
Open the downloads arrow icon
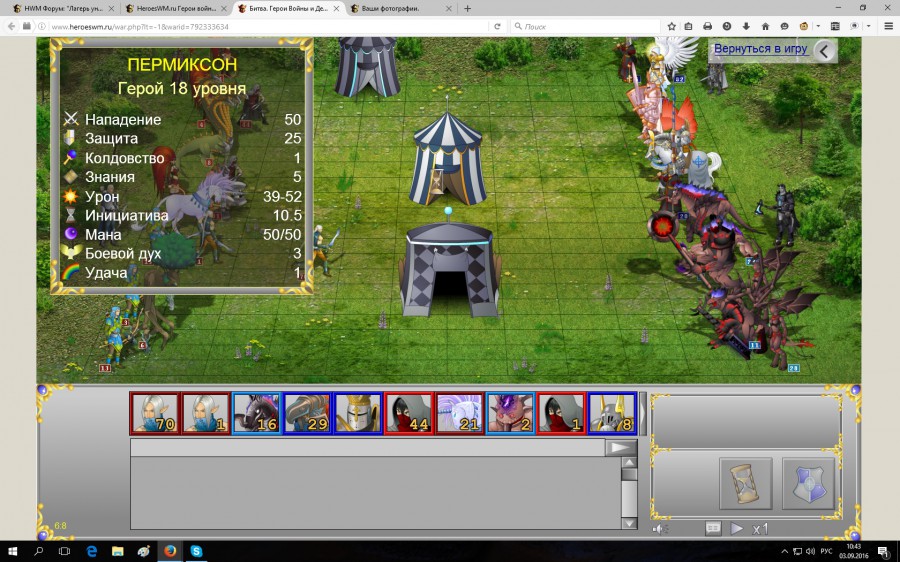746,26
